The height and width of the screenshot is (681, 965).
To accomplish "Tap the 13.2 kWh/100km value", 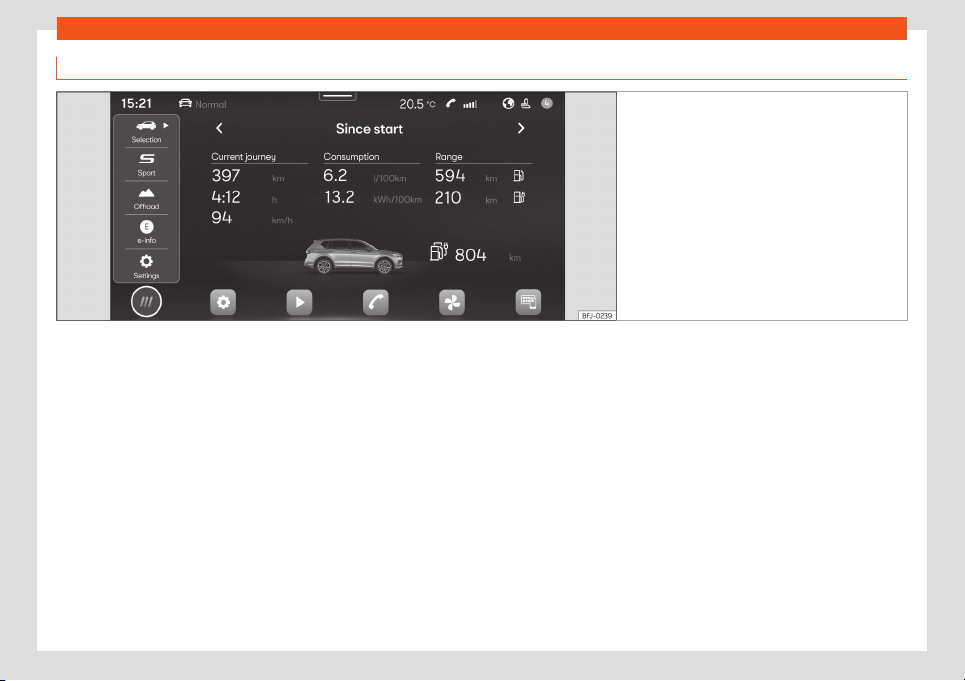I will pos(373,197).
